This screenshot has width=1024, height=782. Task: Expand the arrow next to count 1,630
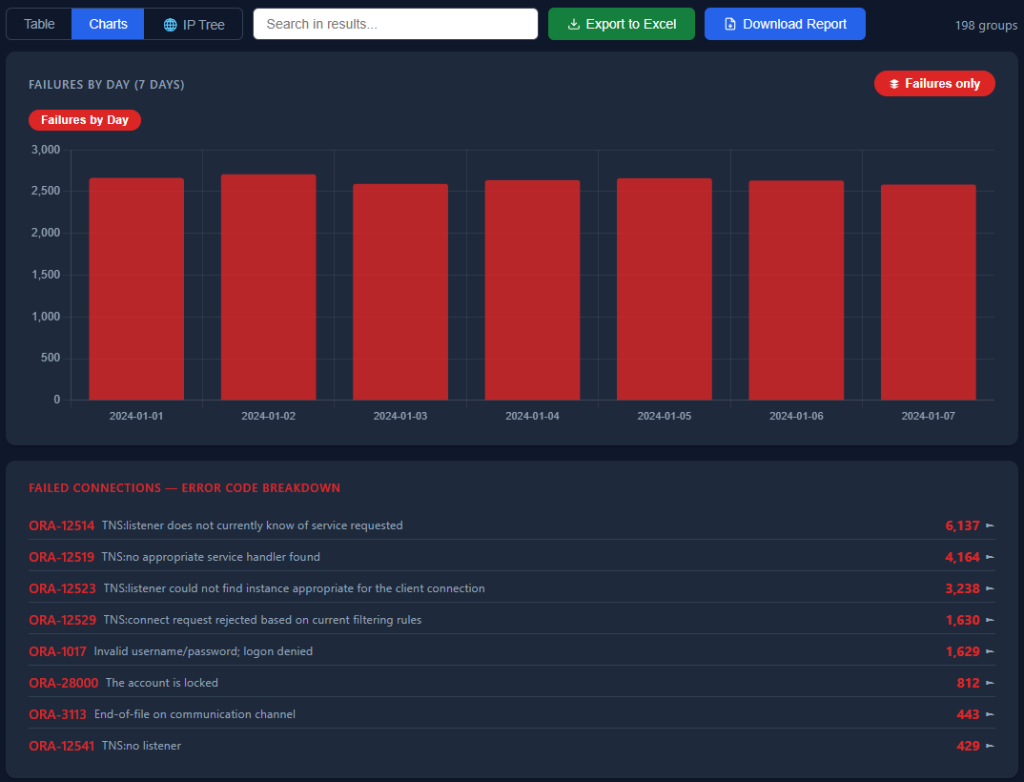click(990, 619)
